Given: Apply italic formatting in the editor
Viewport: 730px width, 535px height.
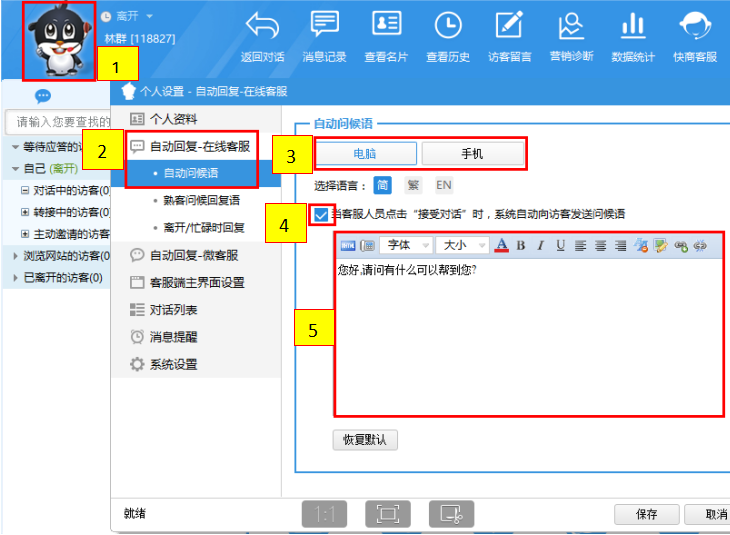Looking at the screenshot, I should 541,246.
